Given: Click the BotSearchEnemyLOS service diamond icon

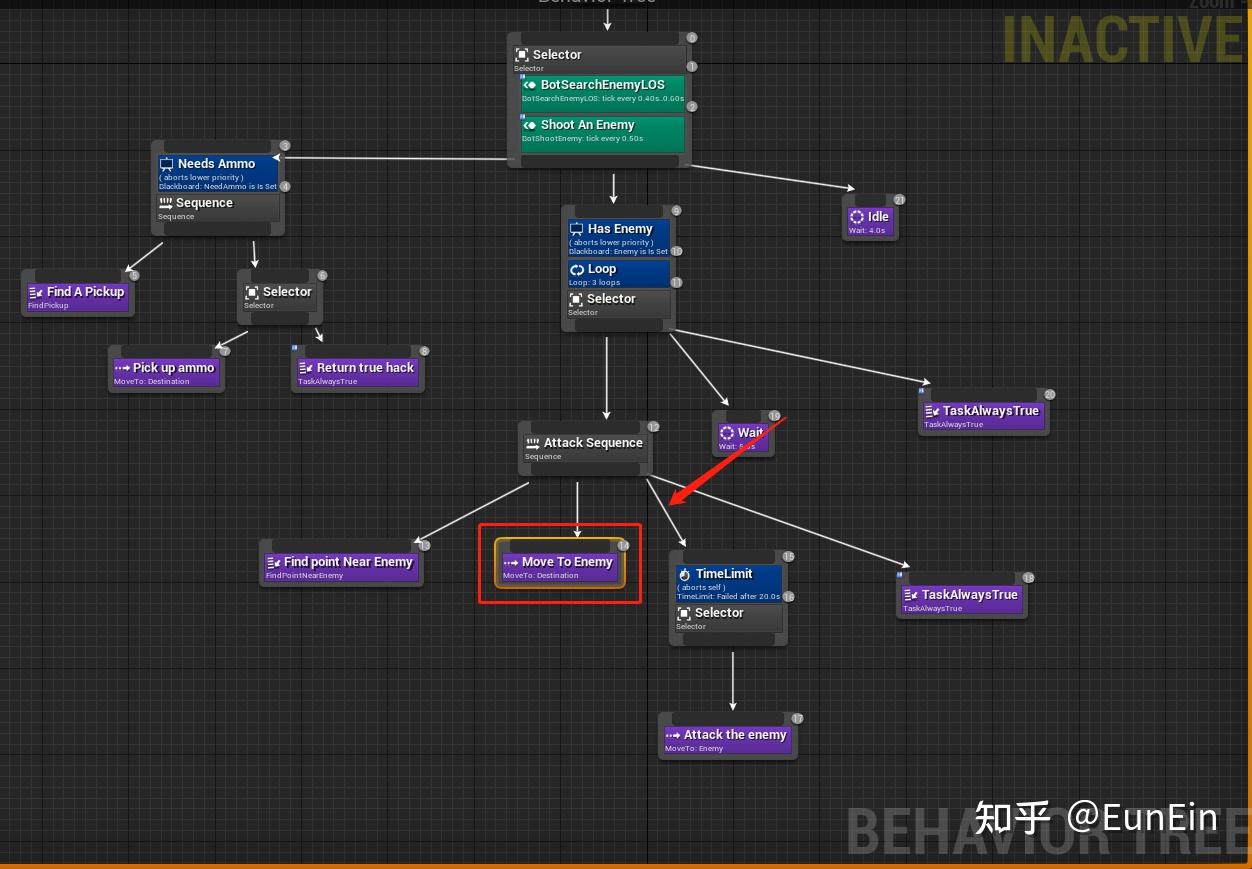Looking at the screenshot, I should pos(532,85).
